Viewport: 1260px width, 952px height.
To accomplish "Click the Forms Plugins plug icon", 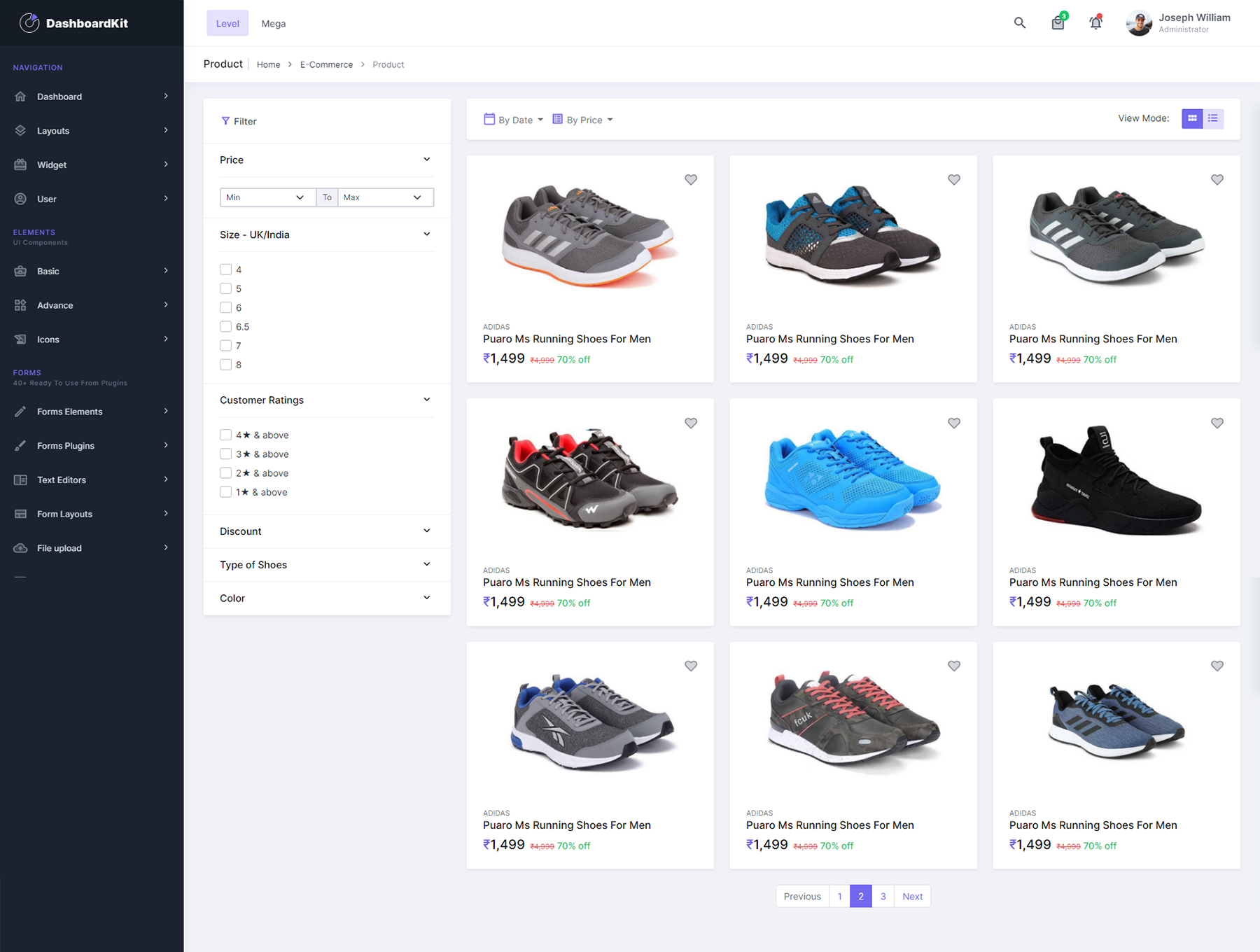I will (x=20, y=446).
